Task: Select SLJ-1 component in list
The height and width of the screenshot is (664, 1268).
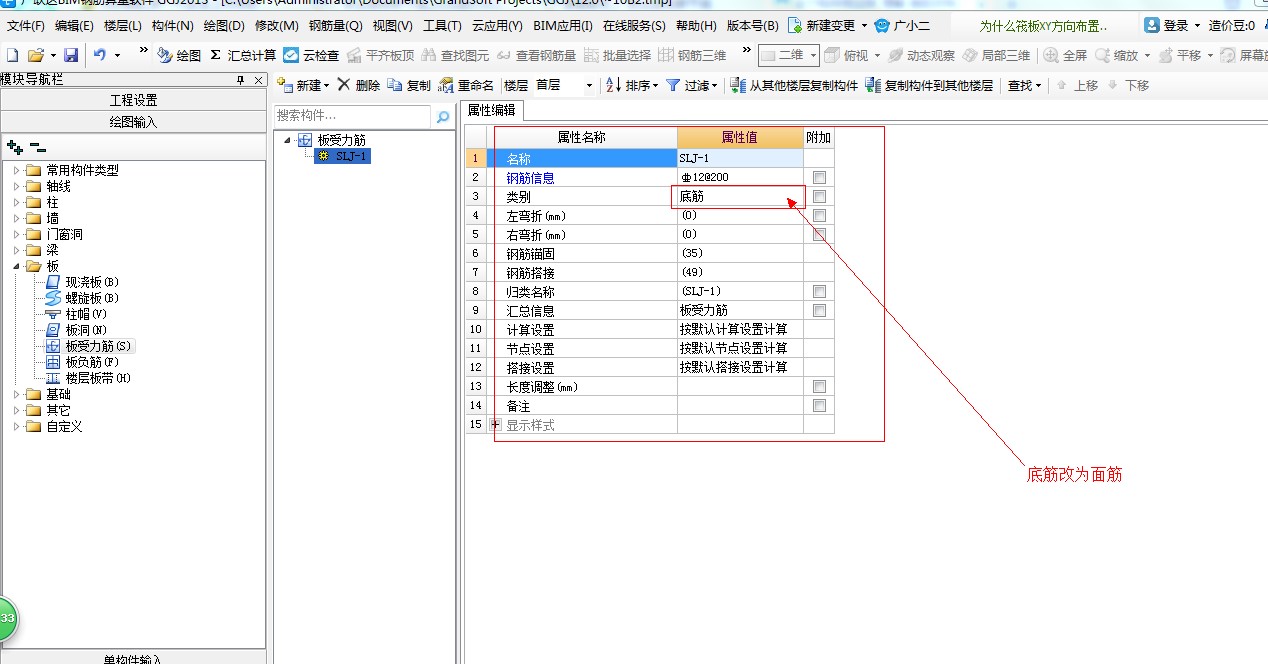Action: [x=343, y=156]
